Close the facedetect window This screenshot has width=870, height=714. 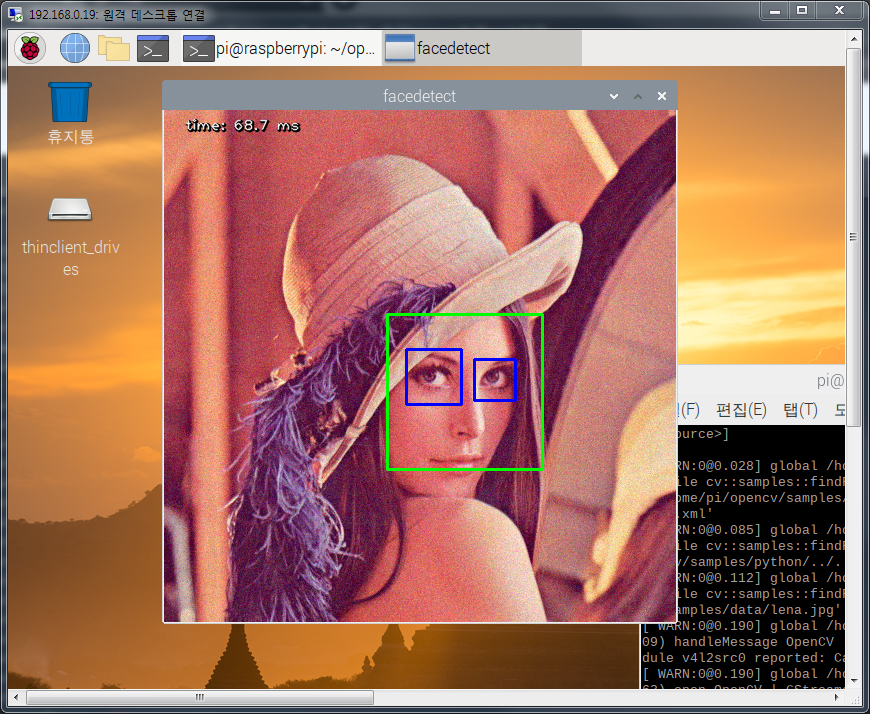[x=662, y=96]
